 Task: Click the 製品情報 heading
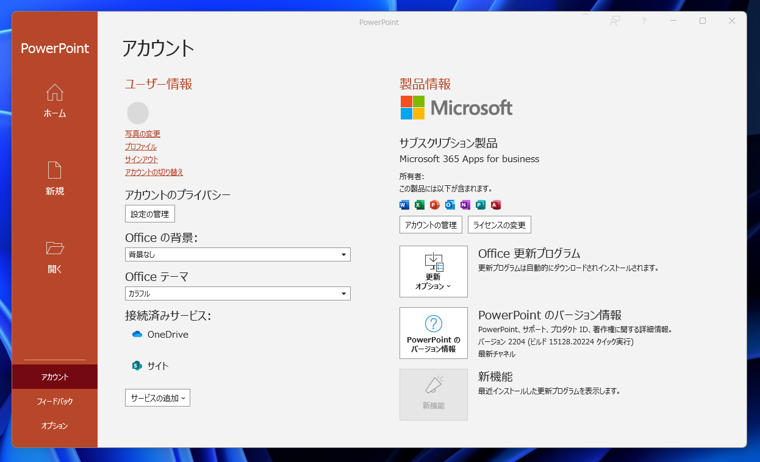425,84
